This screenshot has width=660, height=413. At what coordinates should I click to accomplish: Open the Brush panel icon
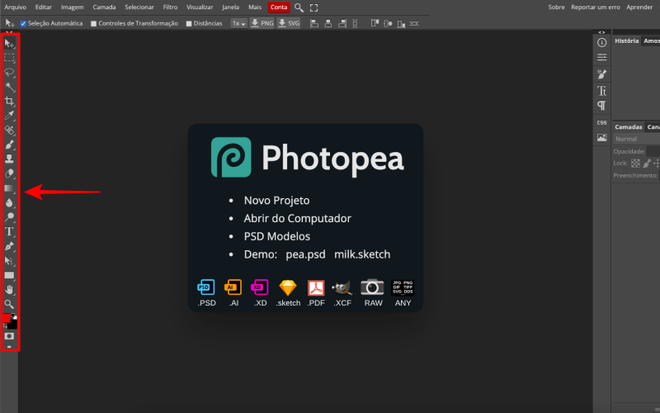pos(602,75)
